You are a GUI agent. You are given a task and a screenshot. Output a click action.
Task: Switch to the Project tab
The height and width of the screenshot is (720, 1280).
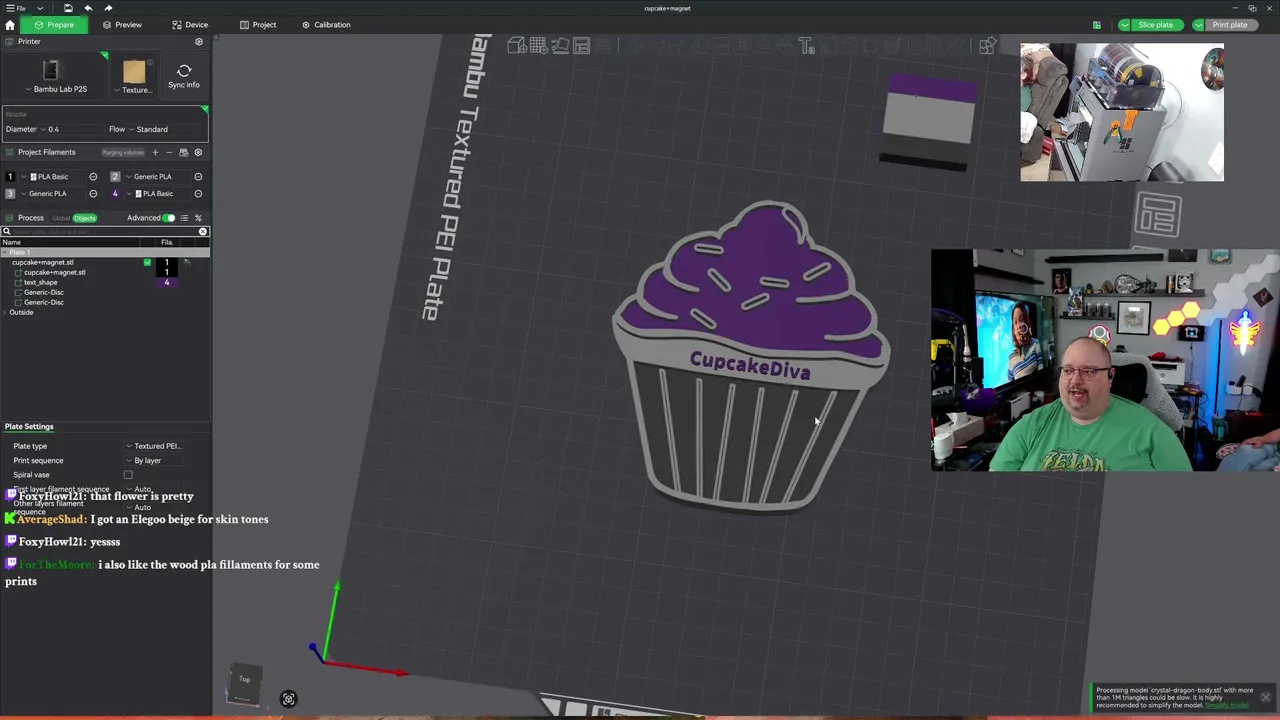point(258,25)
